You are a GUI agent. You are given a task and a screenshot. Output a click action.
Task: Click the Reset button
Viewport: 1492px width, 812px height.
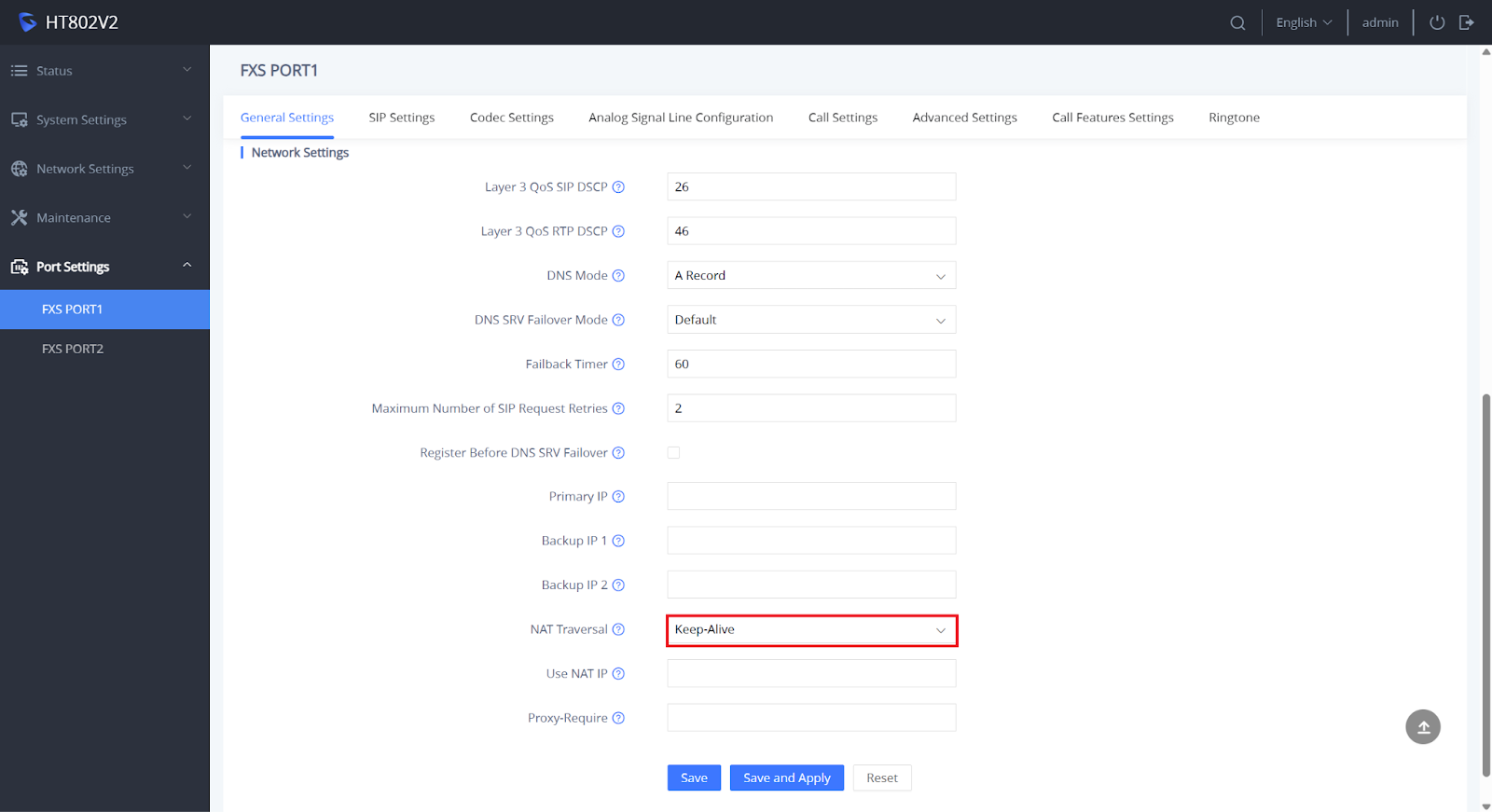pyautogui.click(x=882, y=778)
